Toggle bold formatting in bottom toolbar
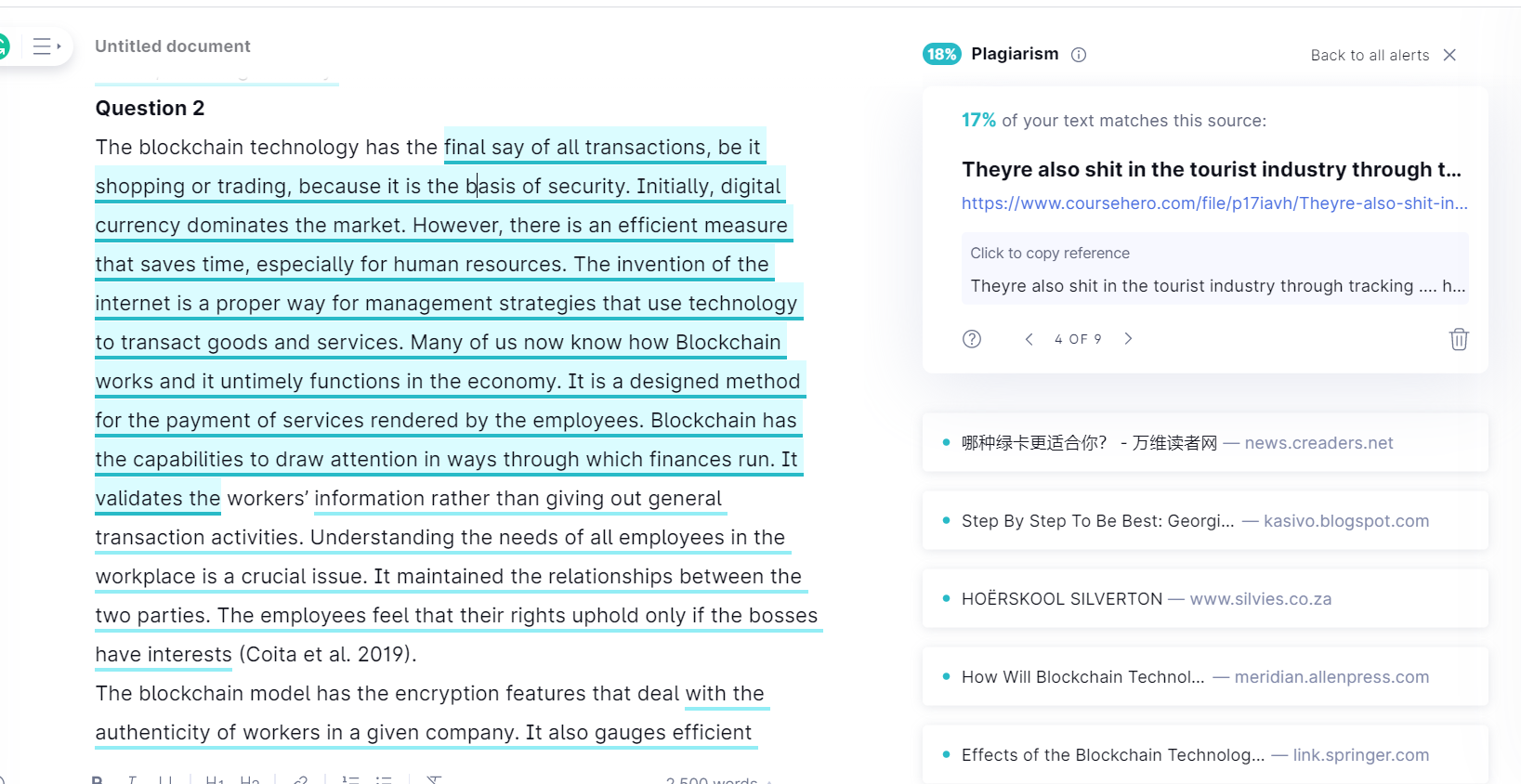 coord(97,780)
